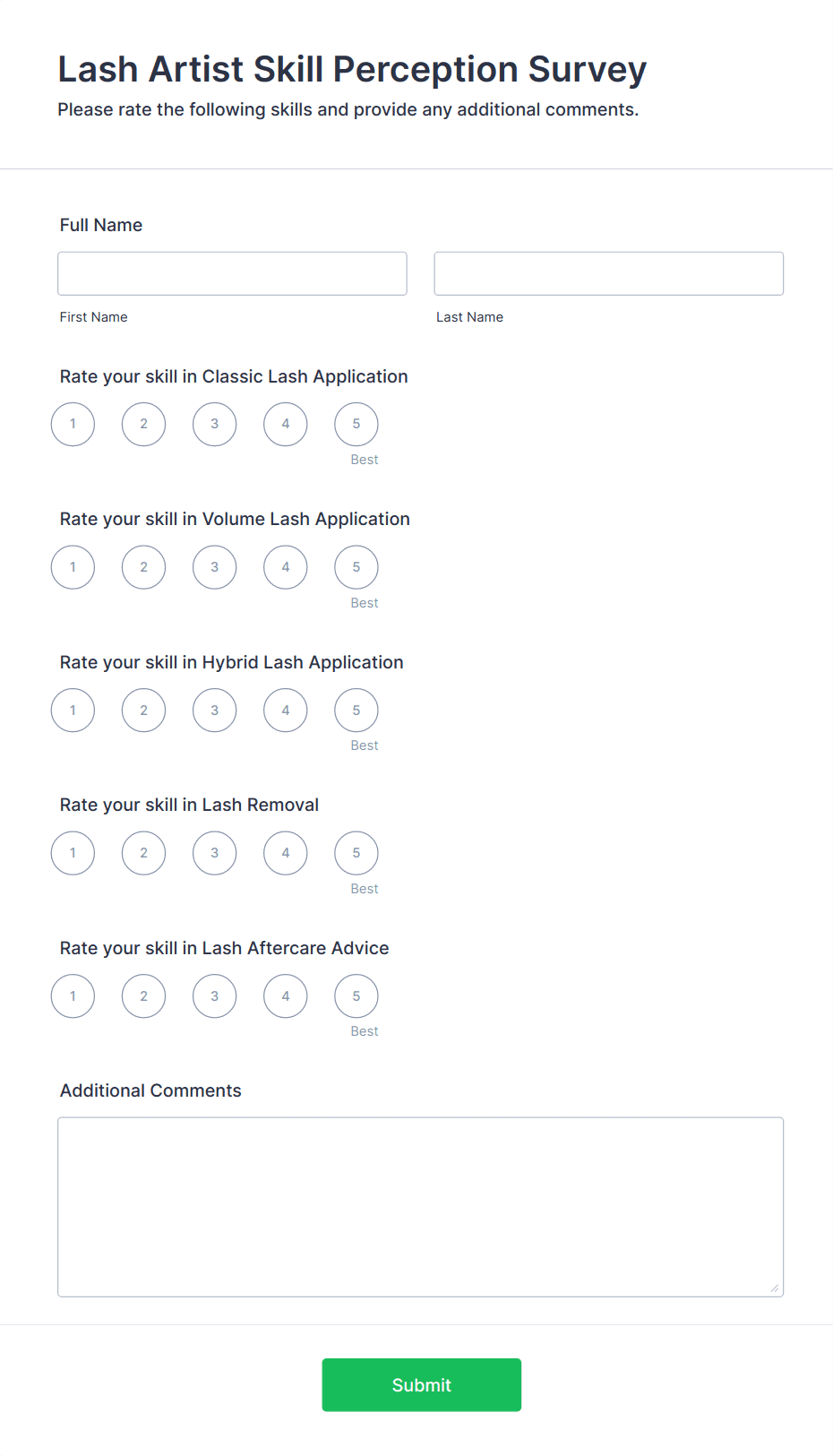
Task: Choose the Best rating for Hybrid Lash Application
Action: (356, 710)
